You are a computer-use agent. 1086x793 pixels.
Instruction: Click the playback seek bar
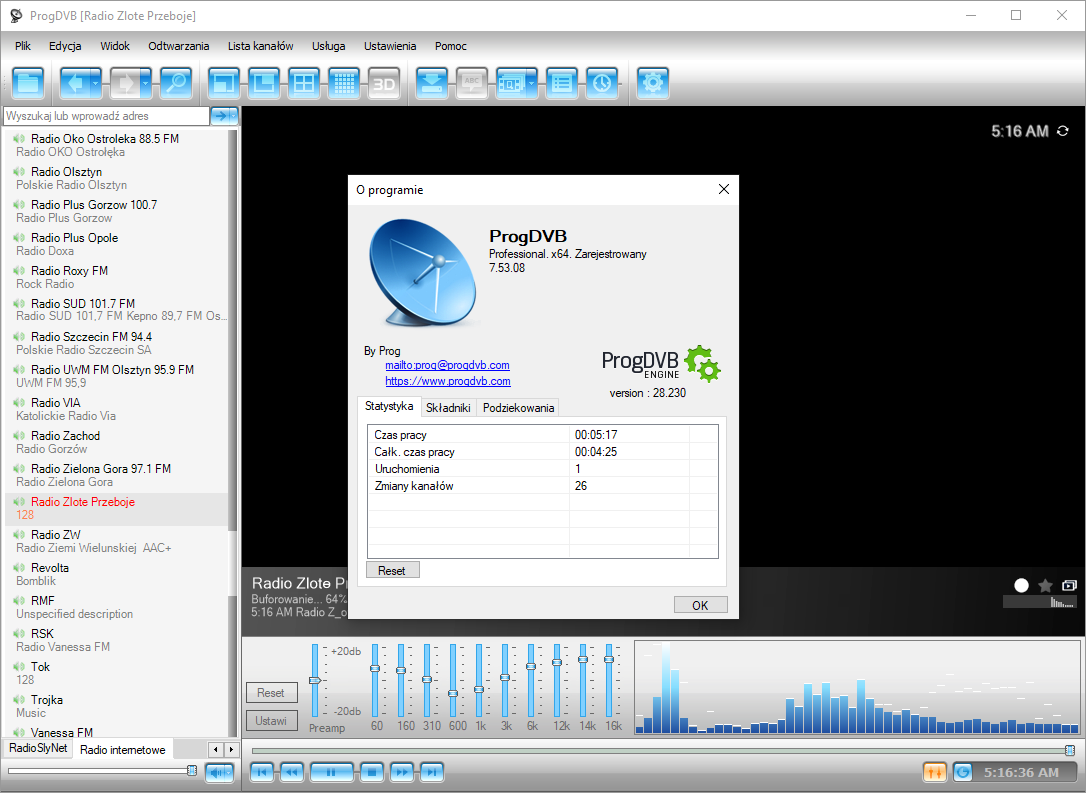(x=663, y=750)
